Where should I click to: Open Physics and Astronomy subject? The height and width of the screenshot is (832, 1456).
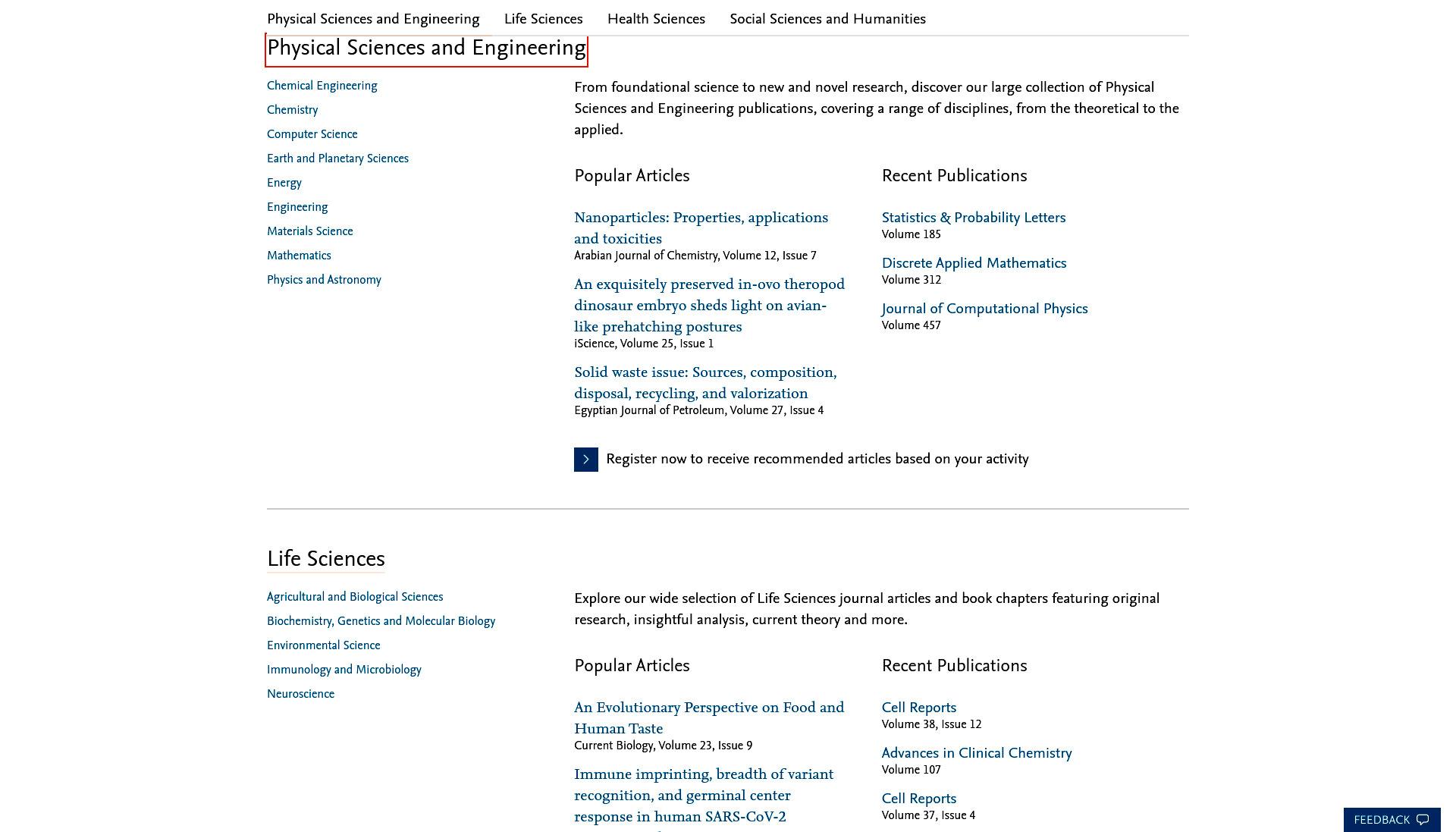[324, 280]
